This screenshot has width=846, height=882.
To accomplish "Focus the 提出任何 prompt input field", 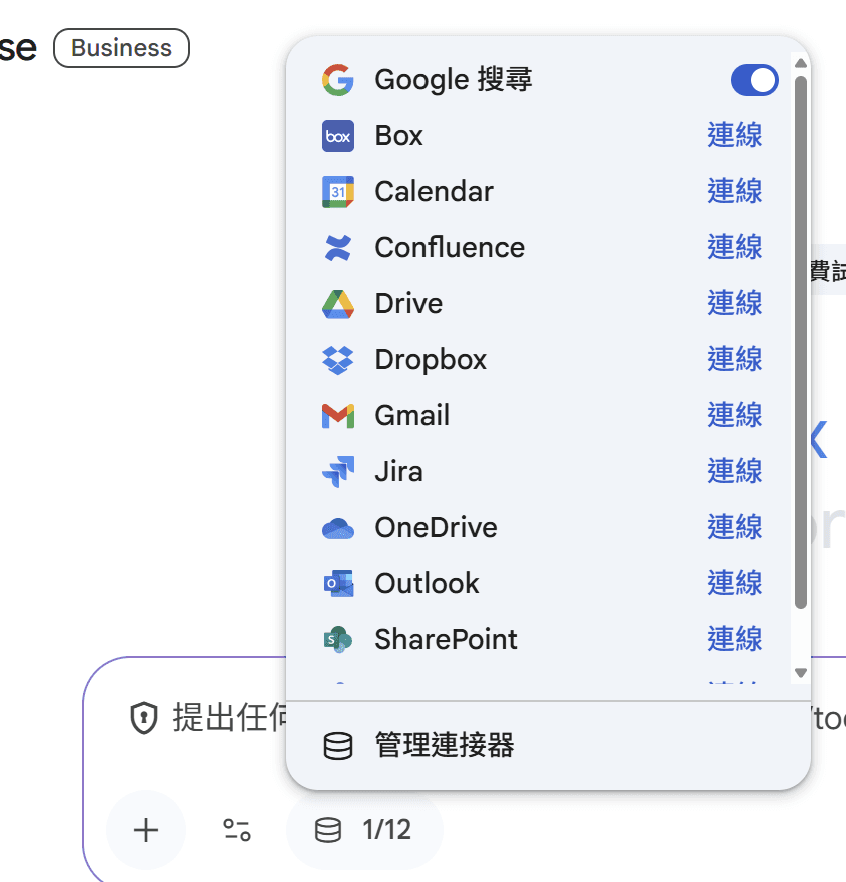I will coord(231,718).
